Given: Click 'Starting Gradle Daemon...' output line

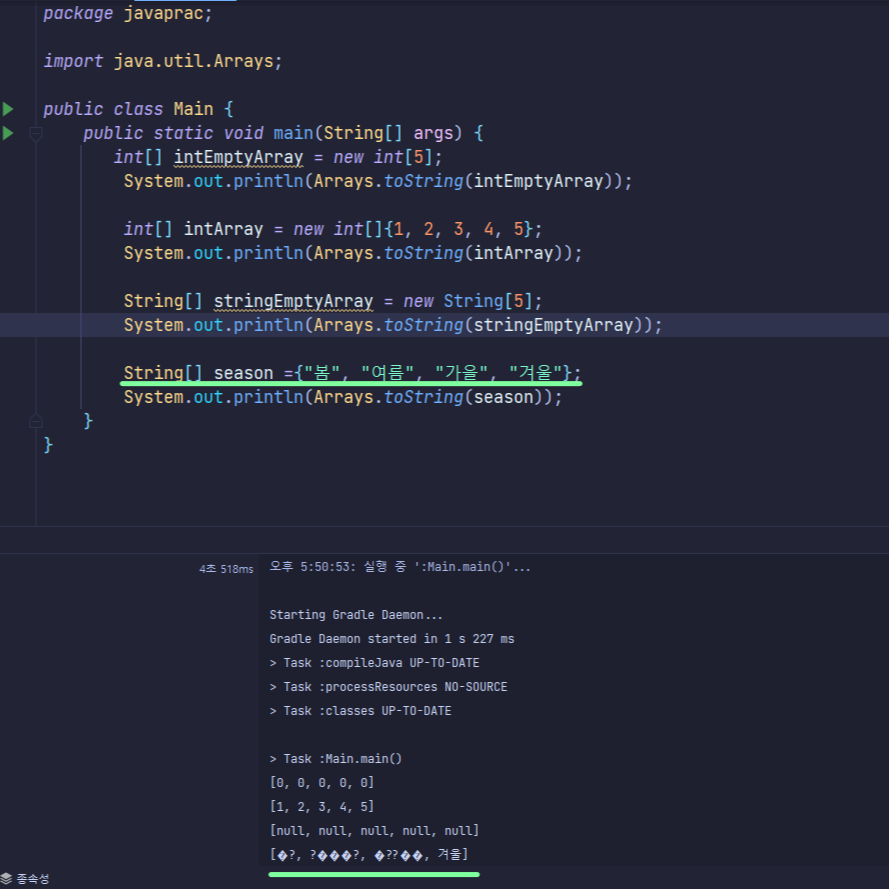Looking at the screenshot, I should point(355,615).
